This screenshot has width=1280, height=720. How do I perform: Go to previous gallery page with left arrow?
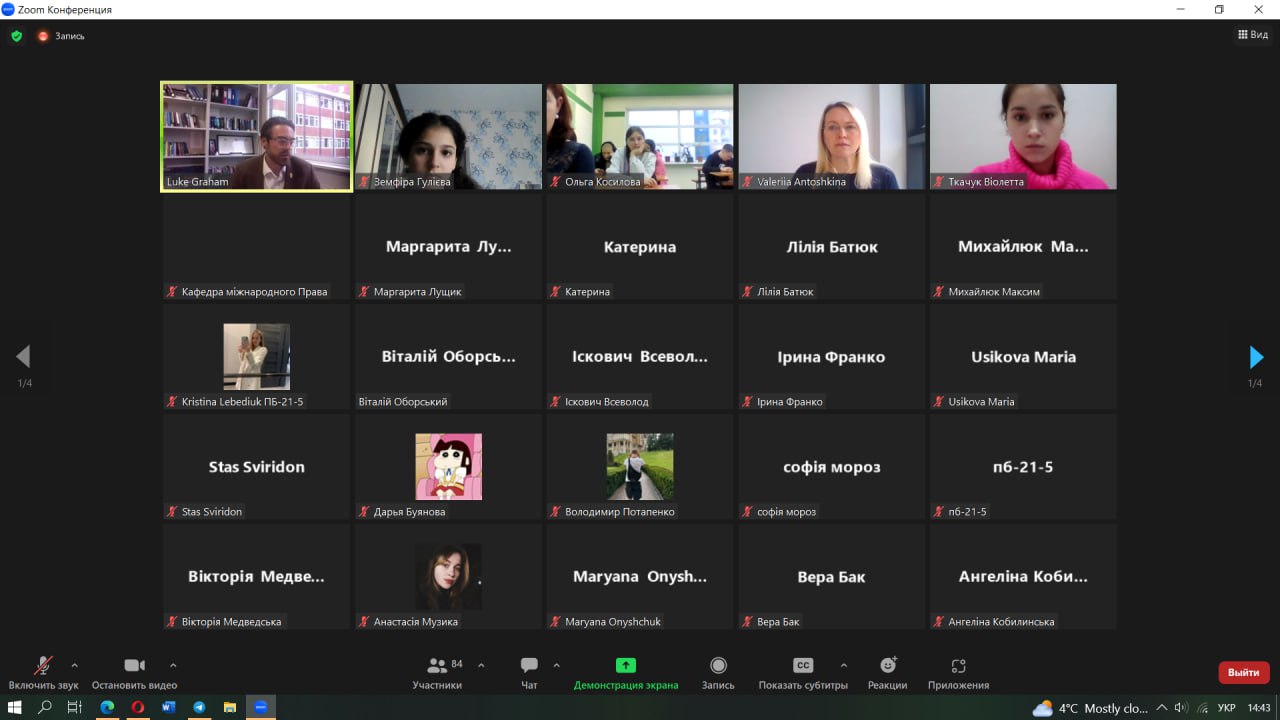[x=23, y=357]
